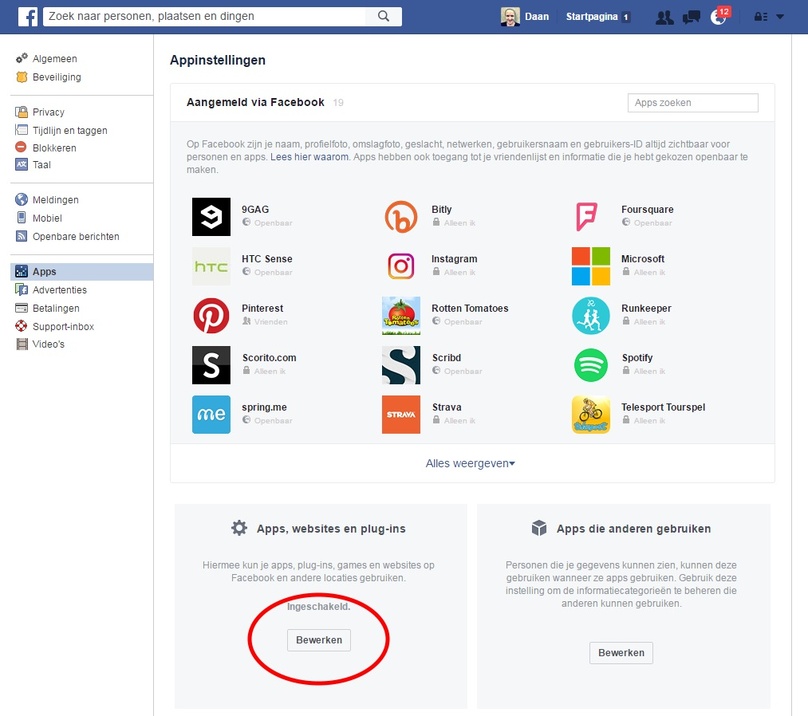
Task: Open the HTC Sense app icon
Action: coord(211,266)
